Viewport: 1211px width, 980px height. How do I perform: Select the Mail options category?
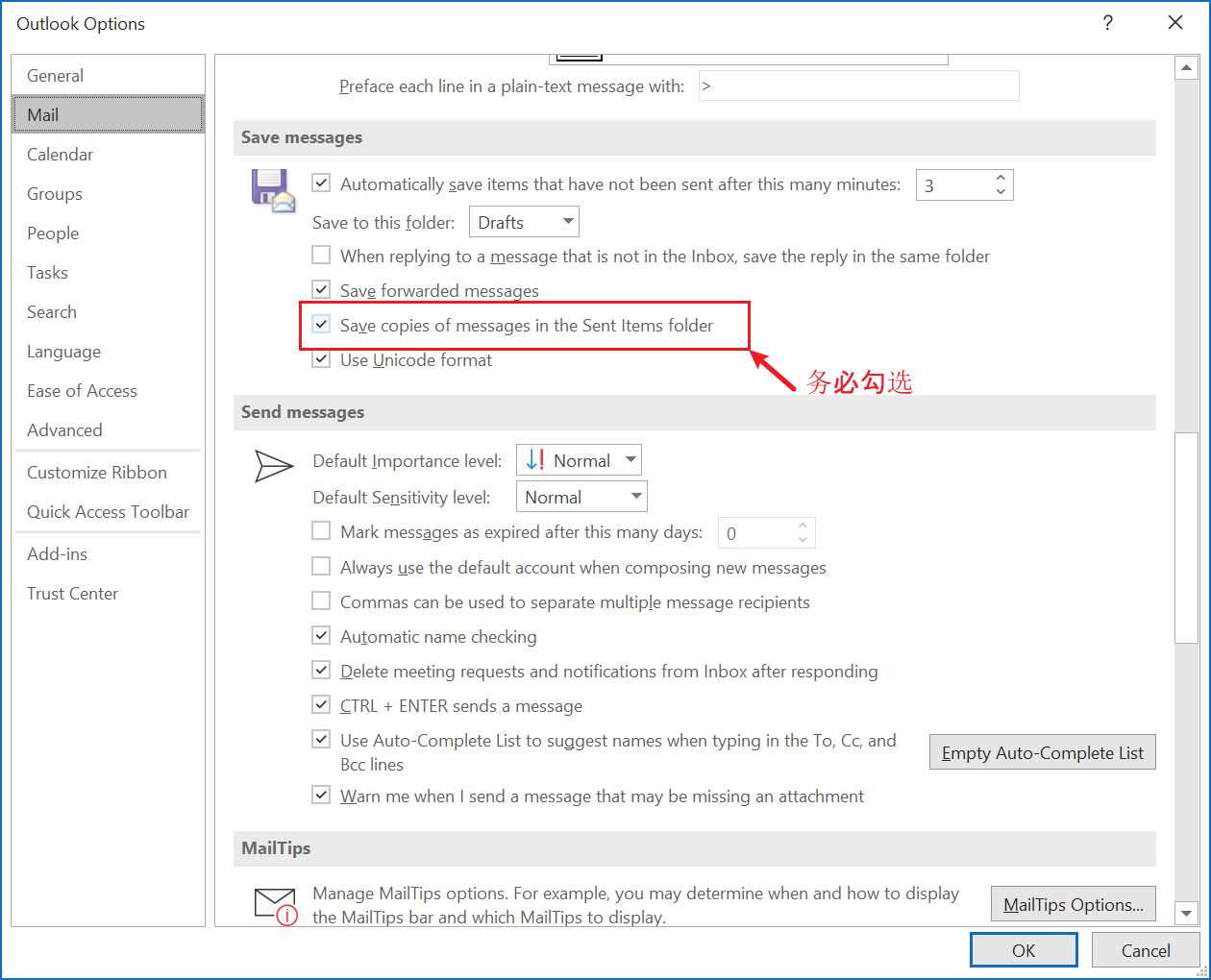coord(108,114)
